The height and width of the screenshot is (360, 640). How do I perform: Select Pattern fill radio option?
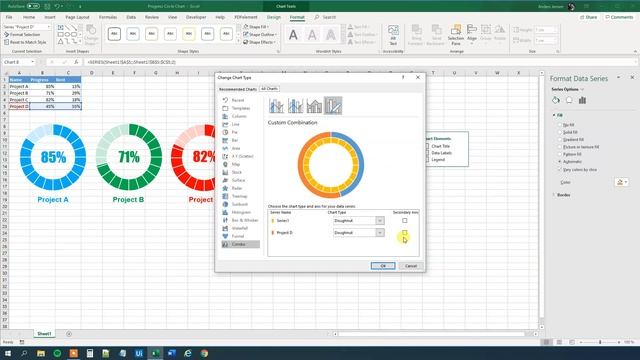(x=560, y=154)
